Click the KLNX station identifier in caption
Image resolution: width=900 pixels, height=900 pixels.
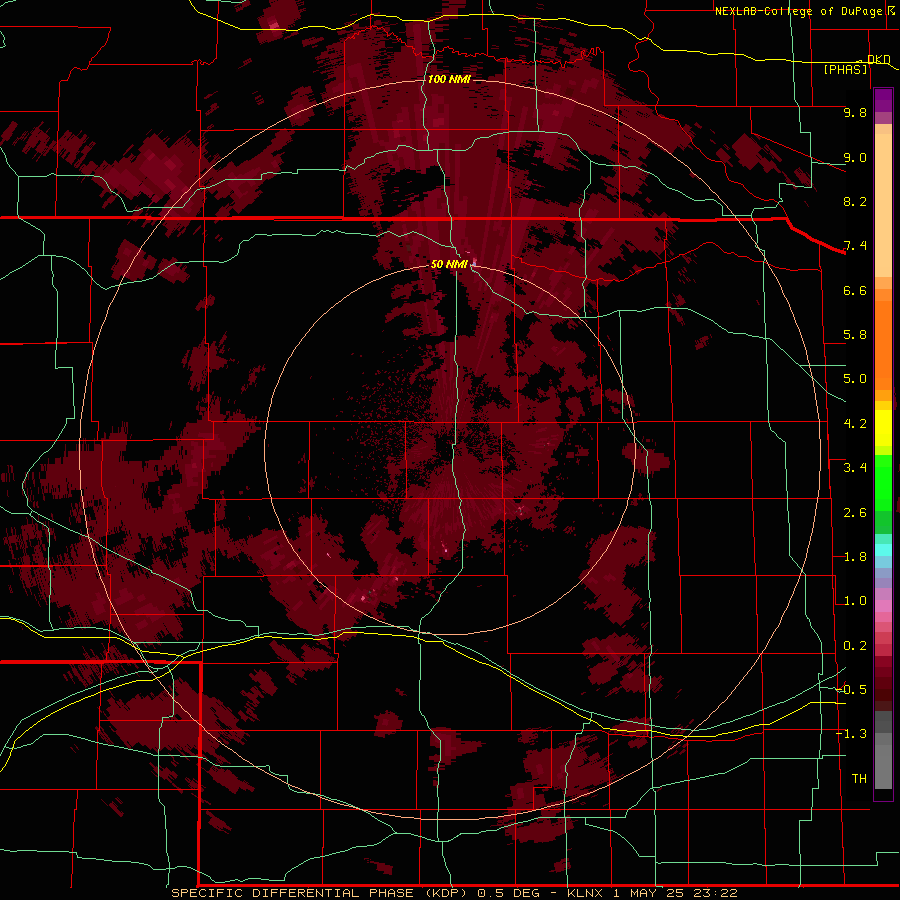pyautogui.click(x=585, y=893)
